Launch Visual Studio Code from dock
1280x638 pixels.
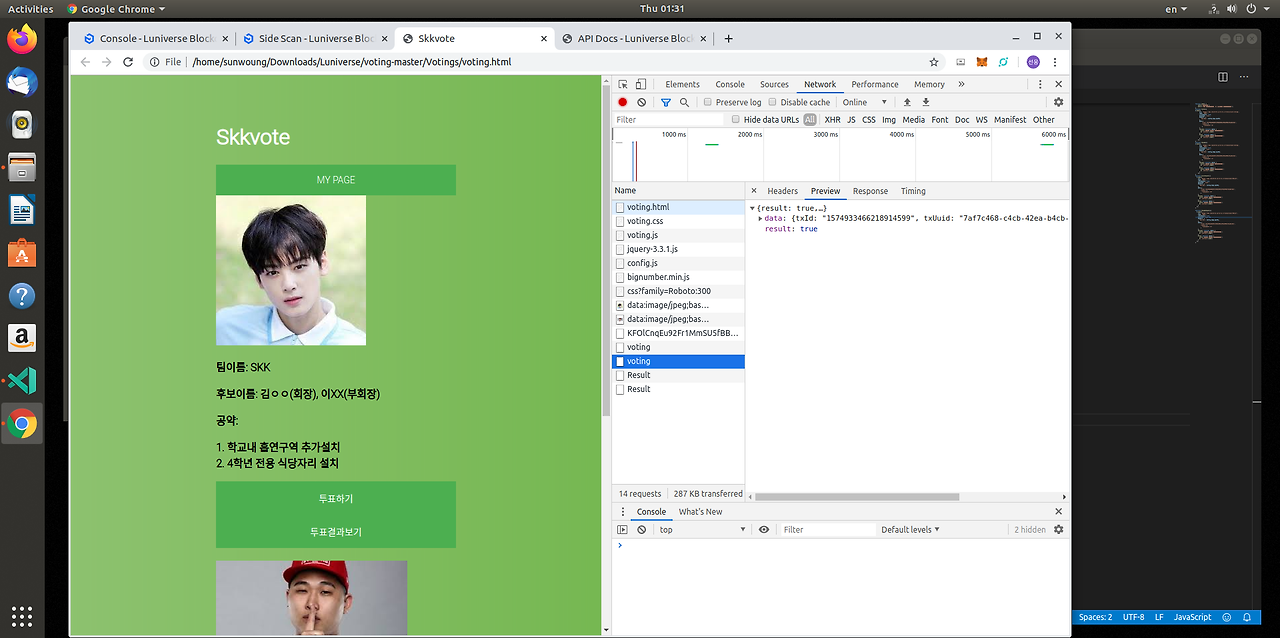(x=21, y=381)
